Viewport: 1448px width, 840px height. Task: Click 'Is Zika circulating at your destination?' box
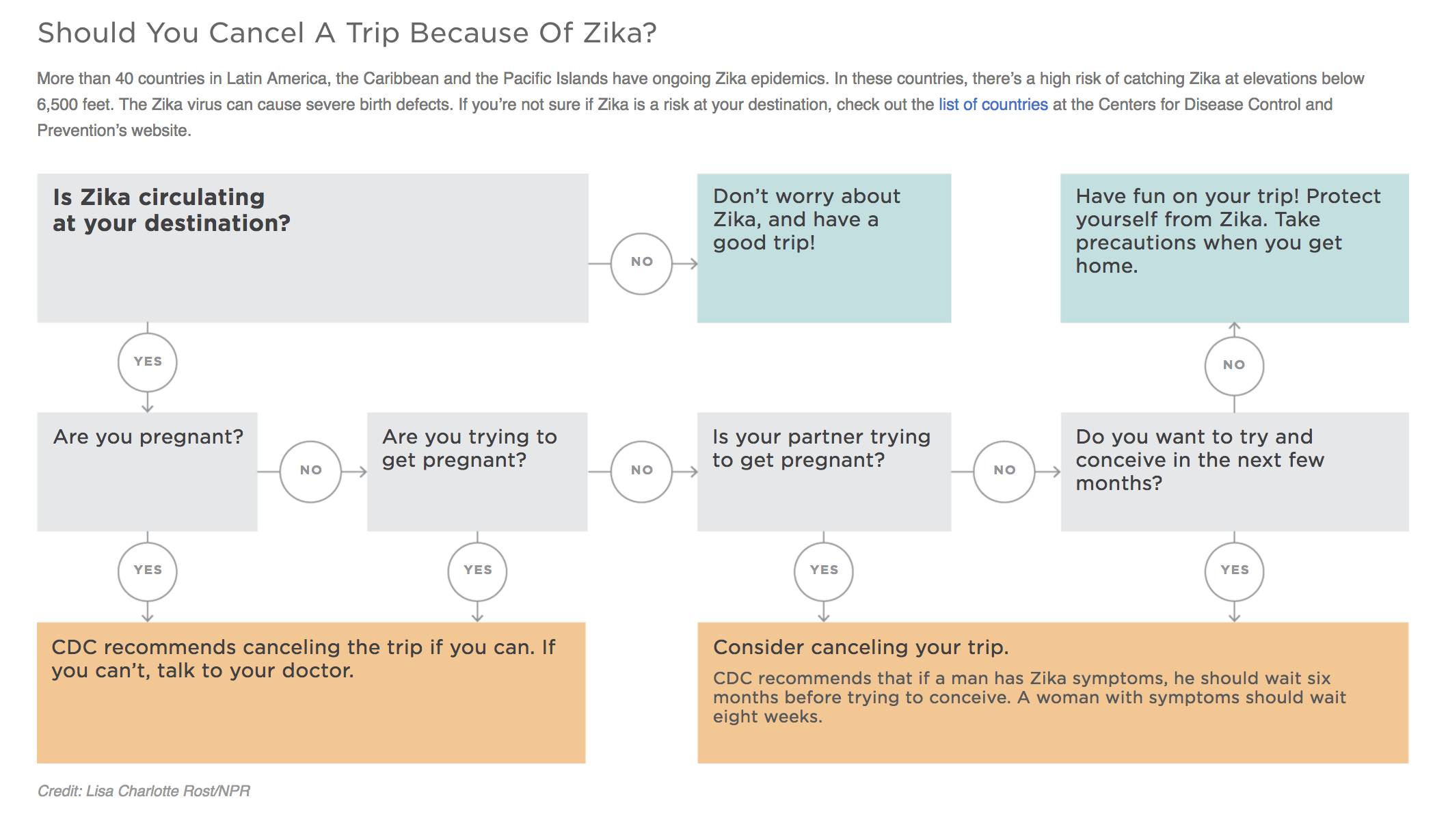point(312,248)
